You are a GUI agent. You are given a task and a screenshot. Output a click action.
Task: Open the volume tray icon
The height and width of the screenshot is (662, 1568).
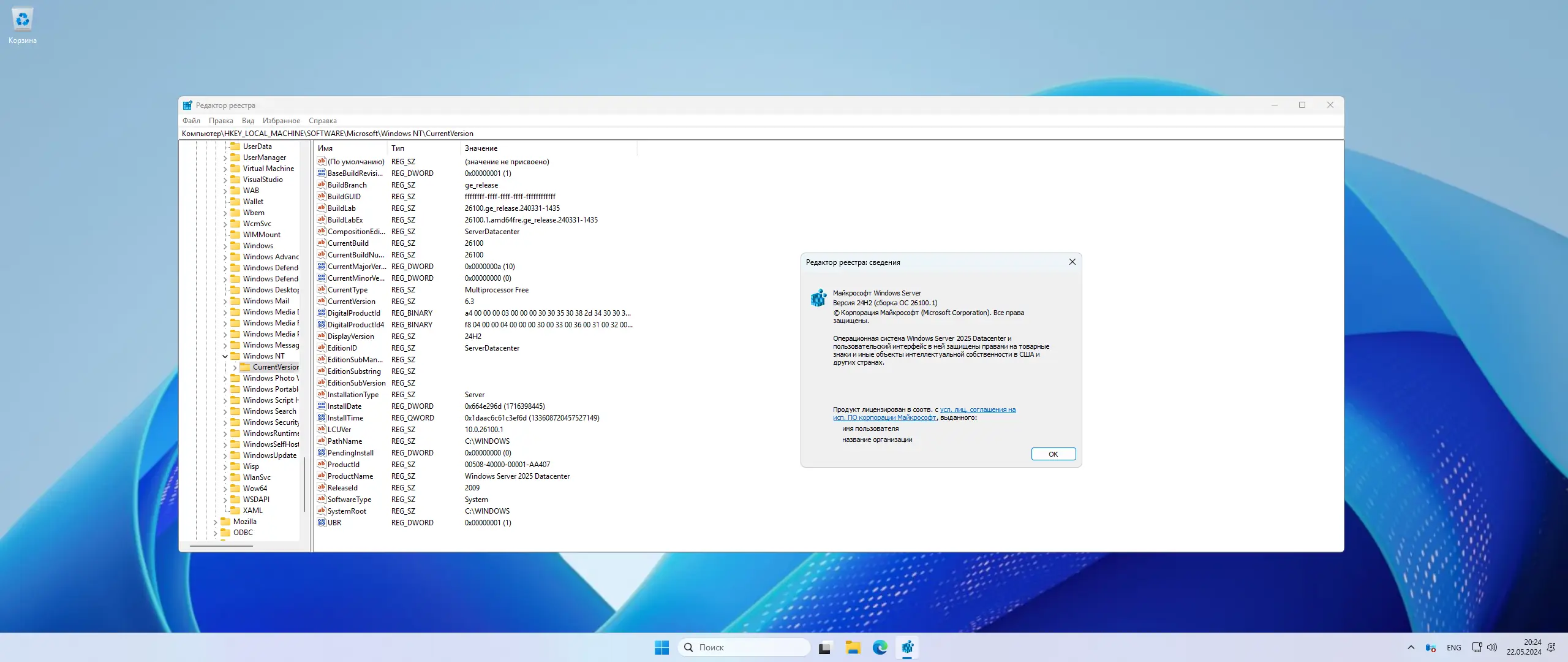[x=1492, y=647]
